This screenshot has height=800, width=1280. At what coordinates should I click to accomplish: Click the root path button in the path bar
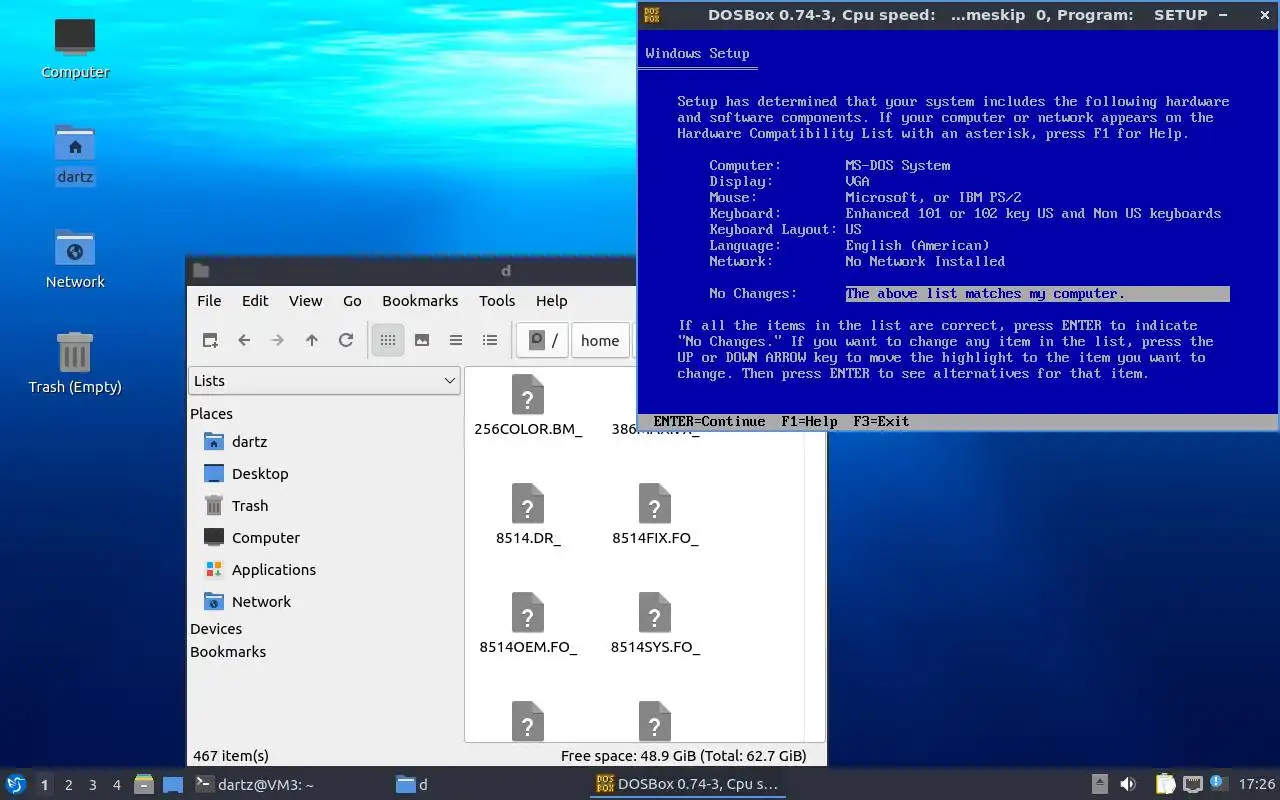(543, 340)
